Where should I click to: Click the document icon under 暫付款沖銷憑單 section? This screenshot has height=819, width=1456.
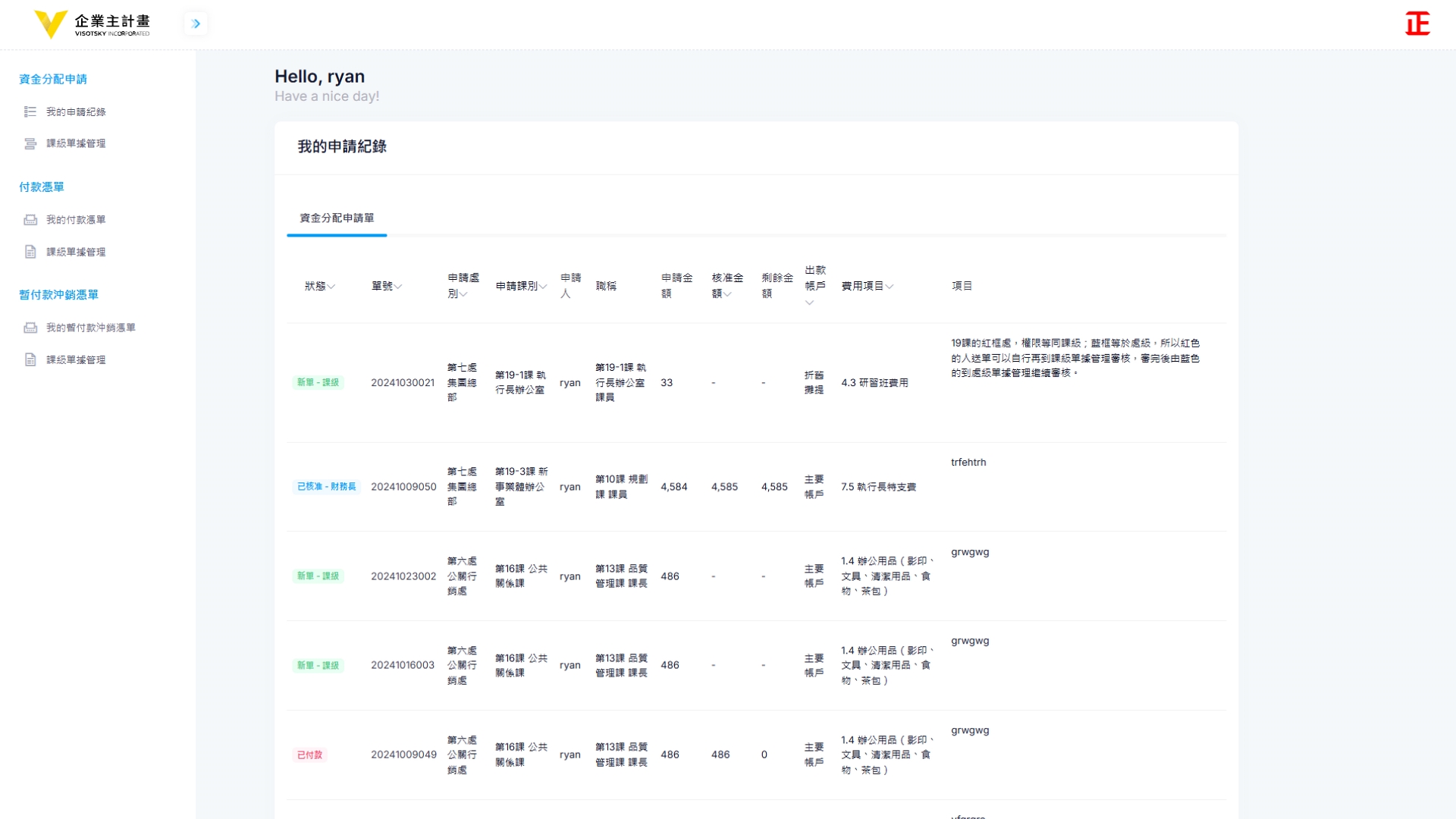point(30,360)
